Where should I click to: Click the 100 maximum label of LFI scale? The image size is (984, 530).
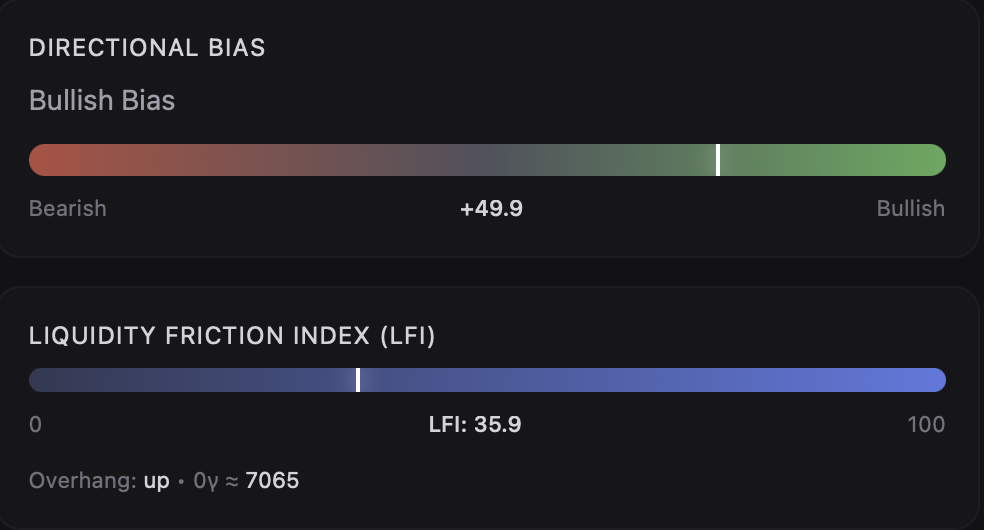(926, 424)
